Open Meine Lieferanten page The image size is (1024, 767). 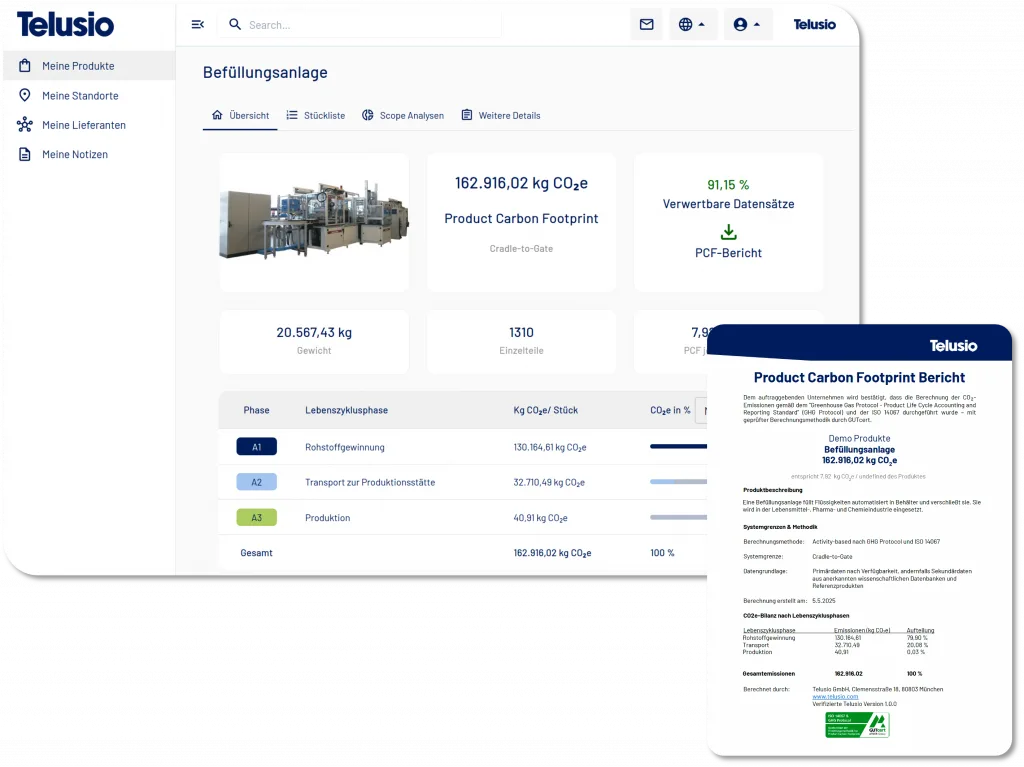[x=89, y=125]
